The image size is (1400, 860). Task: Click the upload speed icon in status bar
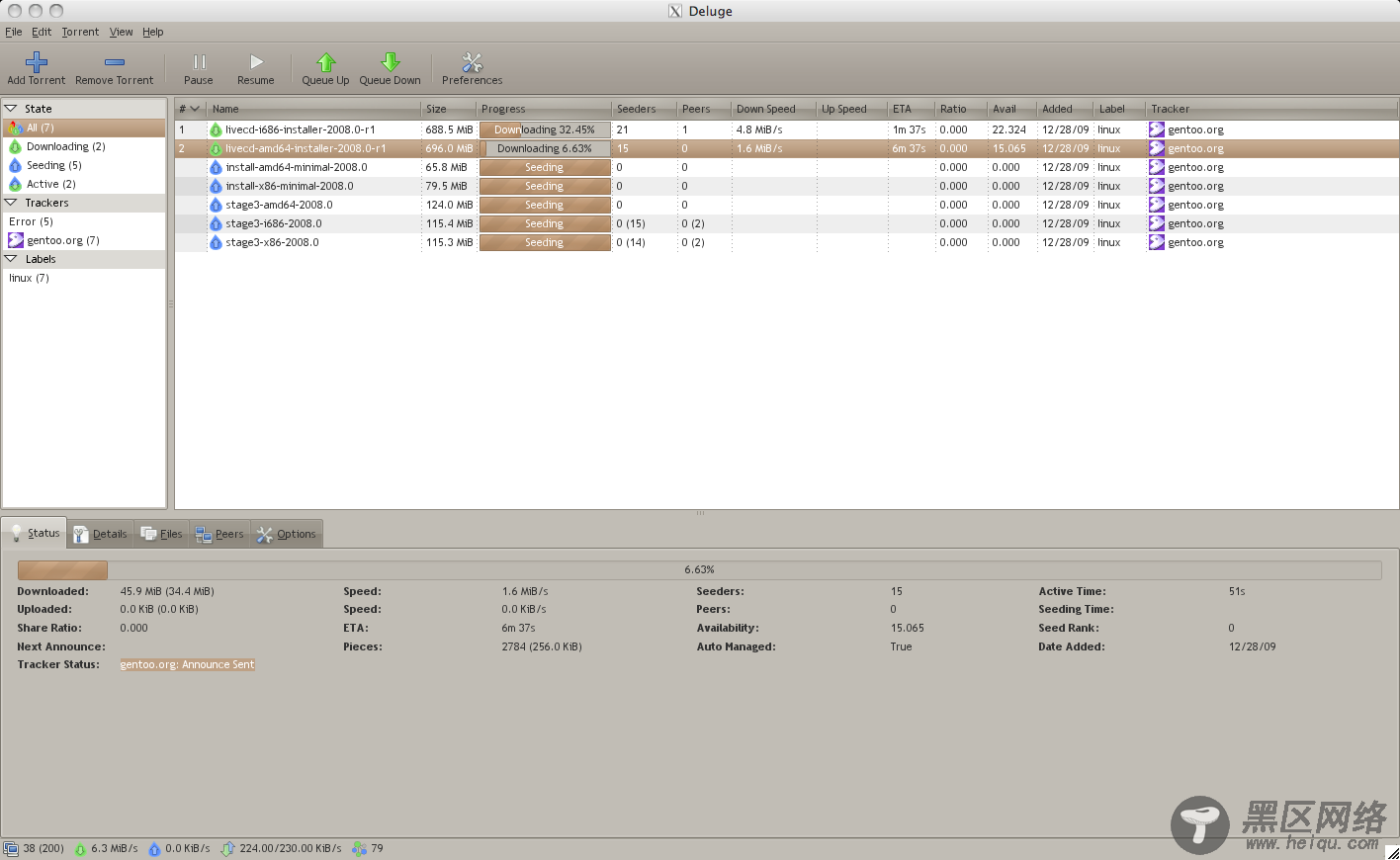pos(154,848)
